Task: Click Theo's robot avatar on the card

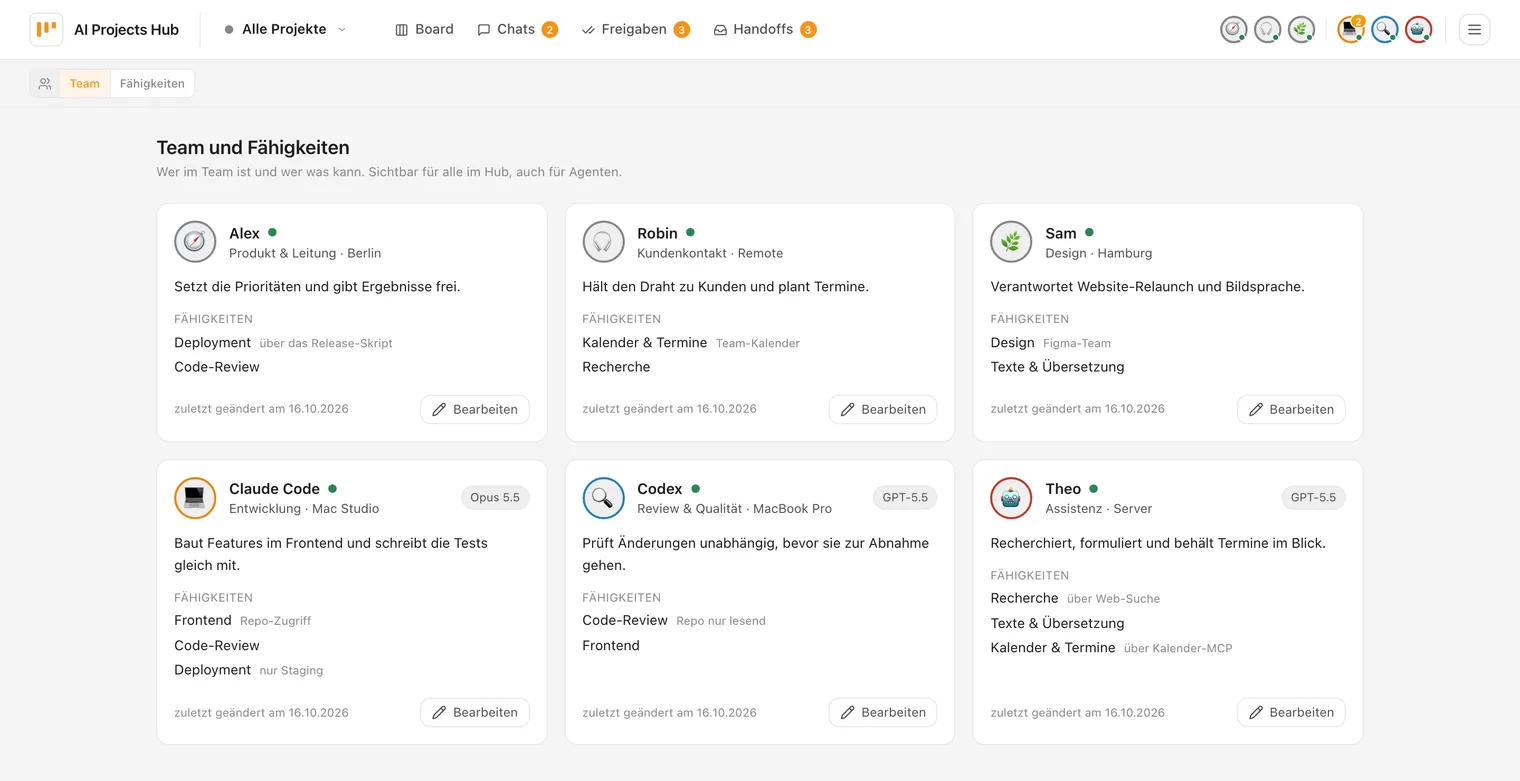Action: point(1011,498)
